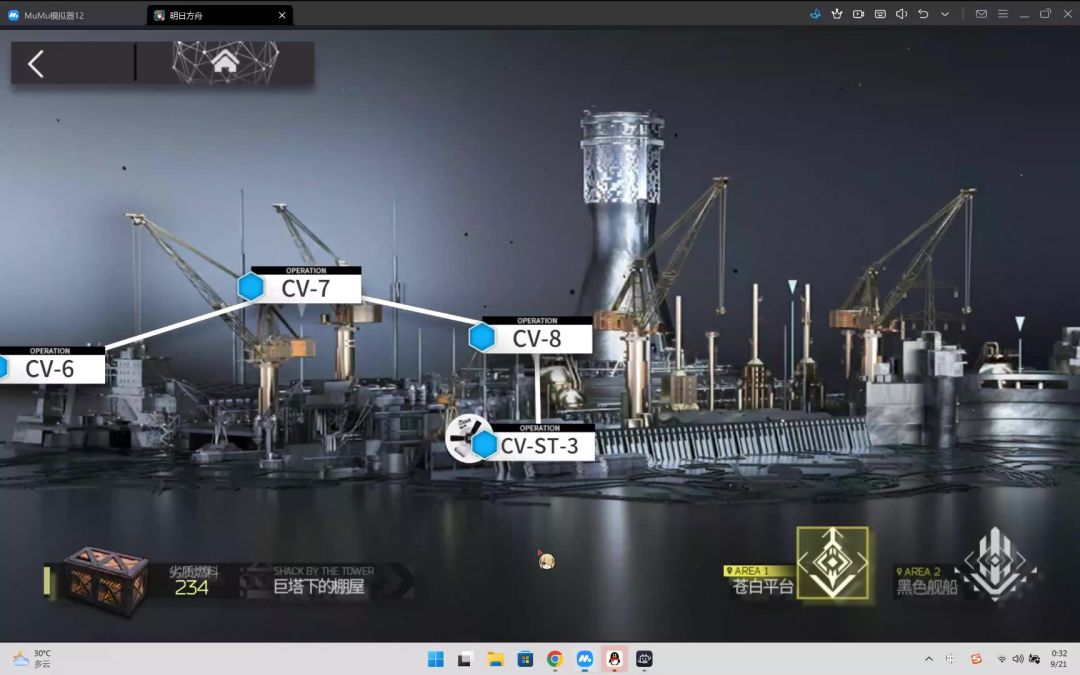Switch to Area 2 black ship emblem

pyautogui.click(x=995, y=563)
